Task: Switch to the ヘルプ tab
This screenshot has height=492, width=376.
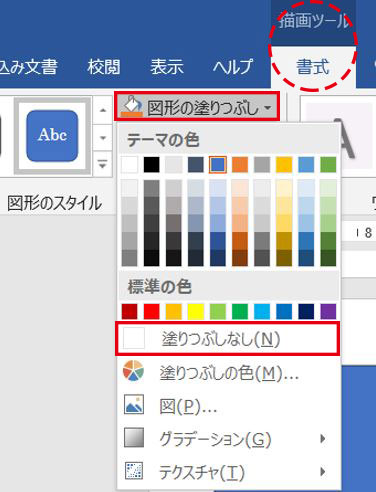Action: point(233,67)
